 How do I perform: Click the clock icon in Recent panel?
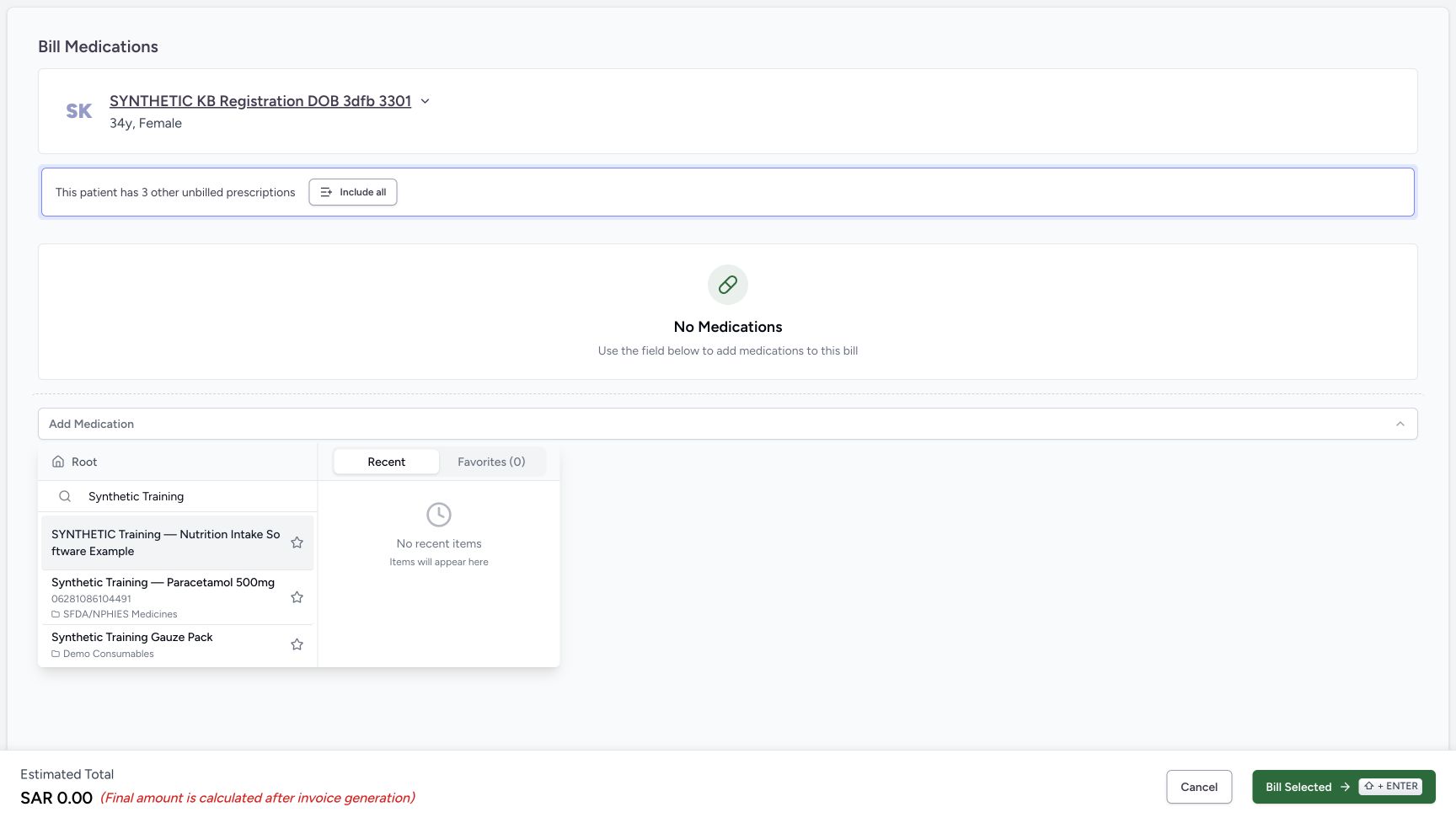439,515
